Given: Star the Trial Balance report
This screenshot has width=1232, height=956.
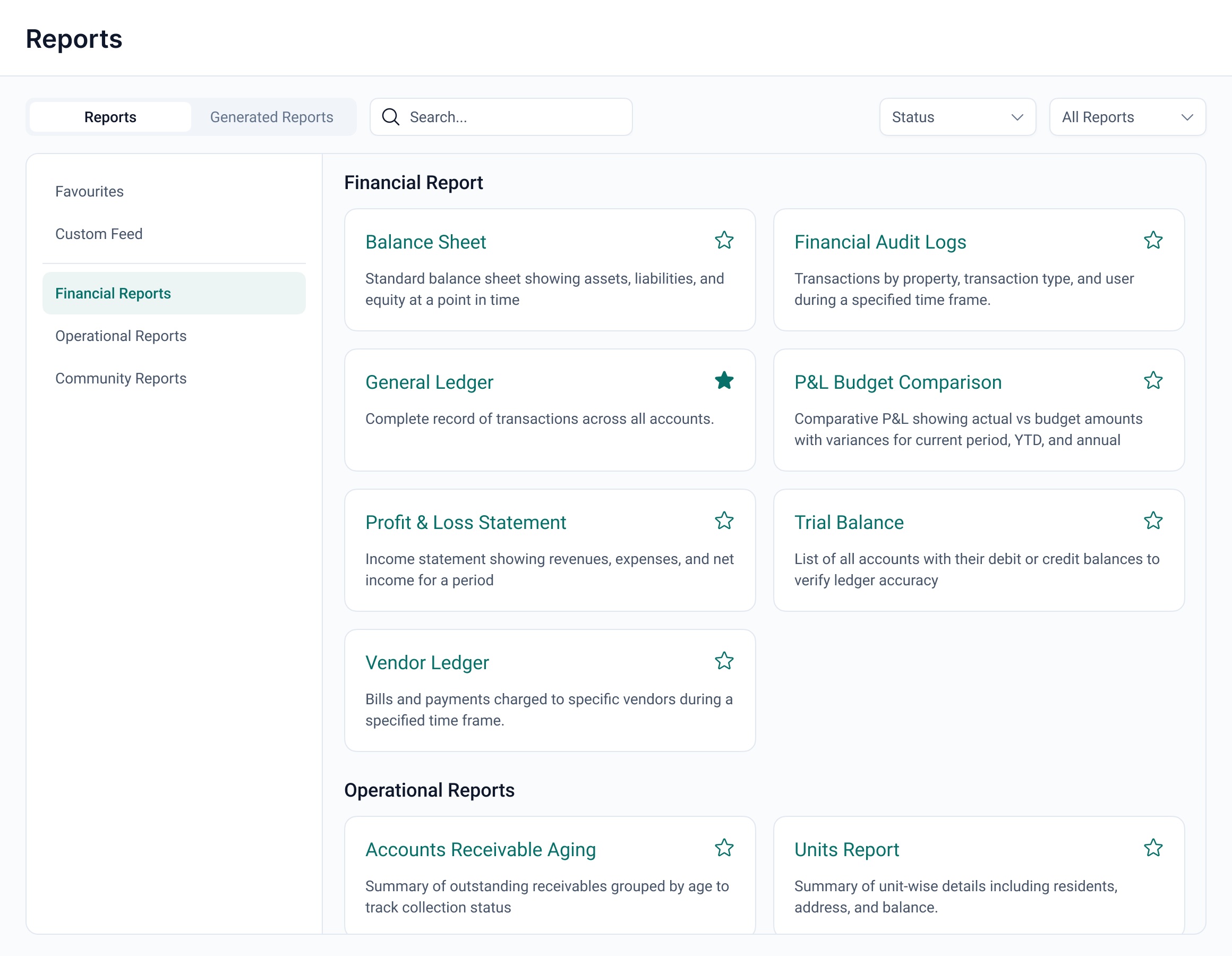Looking at the screenshot, I should tap(1152, 520).
